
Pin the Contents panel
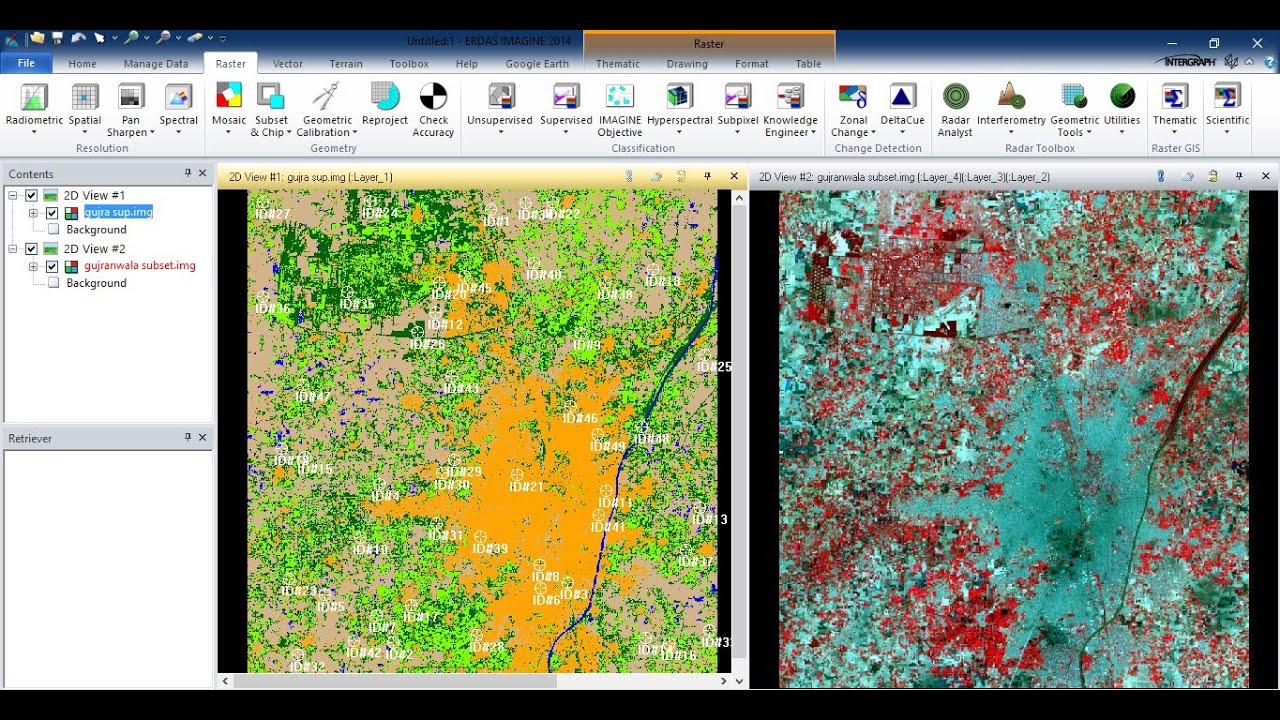pos(187,173)
